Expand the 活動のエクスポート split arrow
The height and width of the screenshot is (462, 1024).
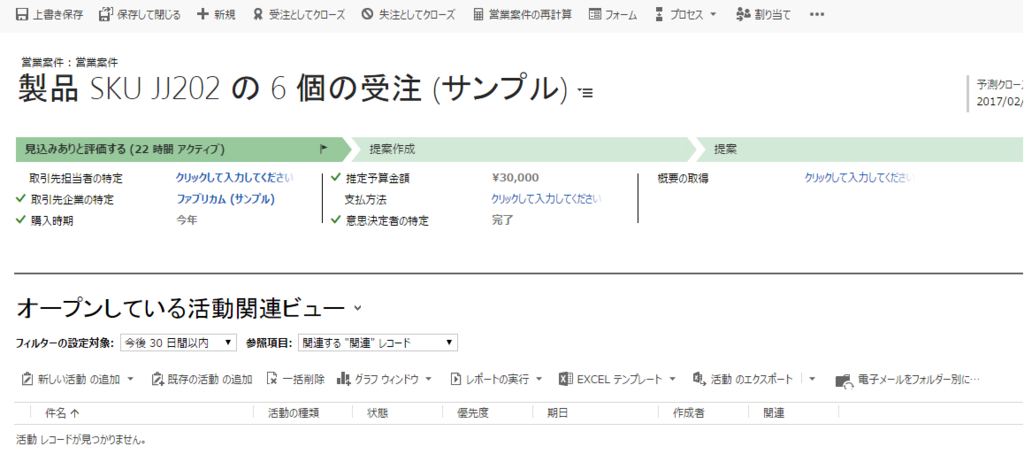coord(812,379)
